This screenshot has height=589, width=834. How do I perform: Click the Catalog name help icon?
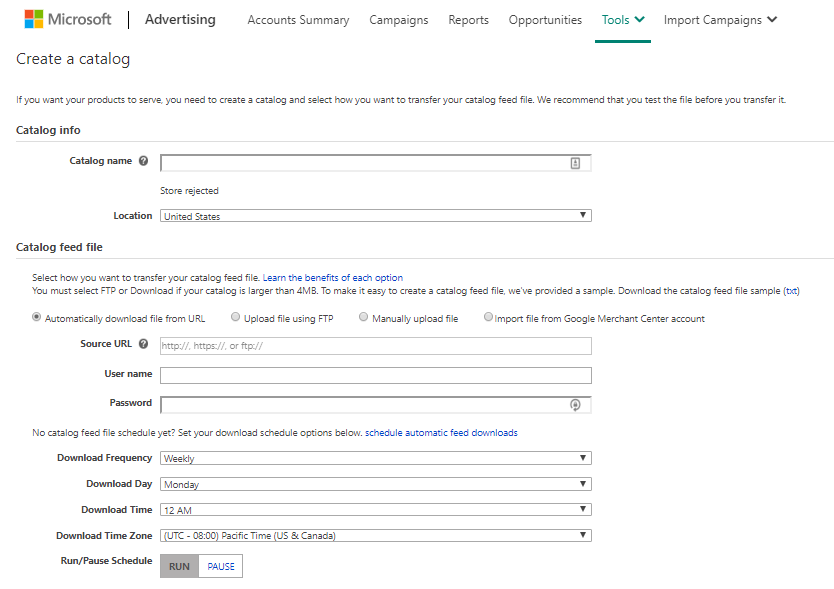(143, 161)
